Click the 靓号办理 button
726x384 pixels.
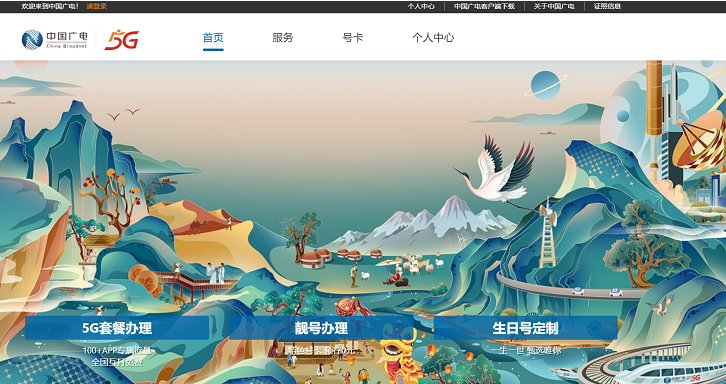(321, 328)
